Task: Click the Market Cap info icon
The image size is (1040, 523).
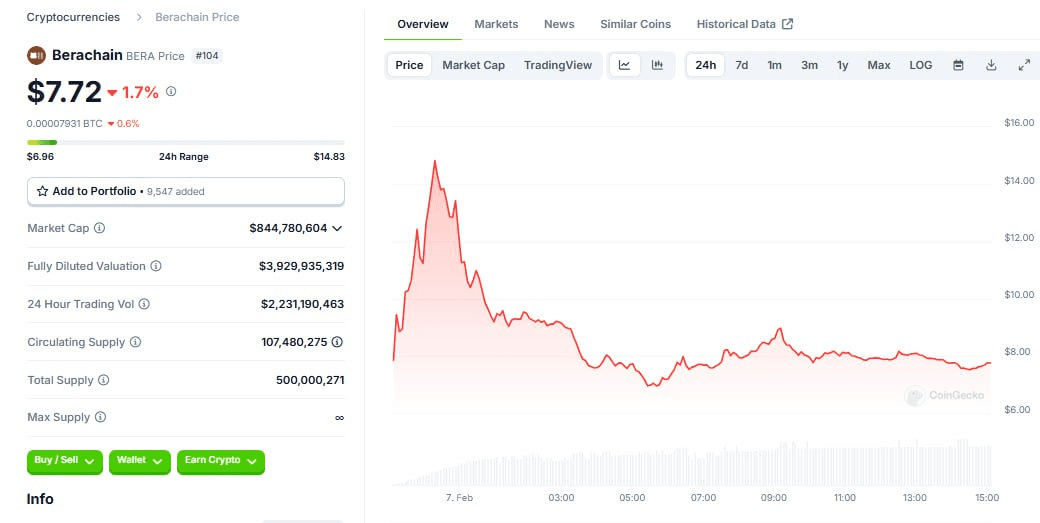Action: coord(99,228)
